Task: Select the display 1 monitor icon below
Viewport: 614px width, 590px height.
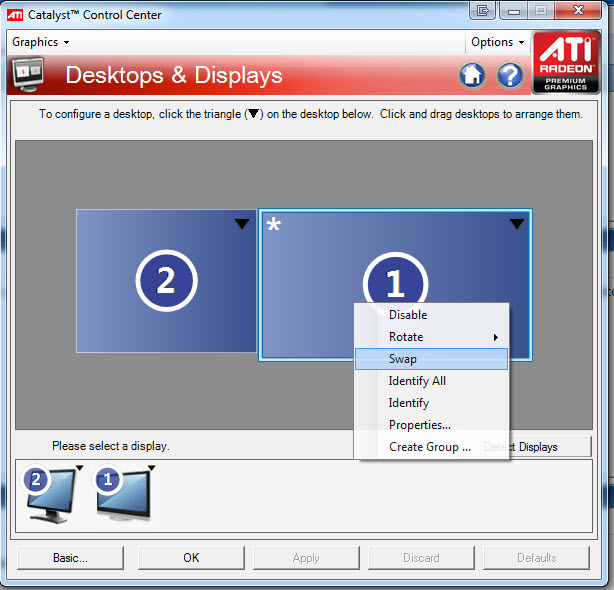Action: pyautogui.click(x=123, y=493)
